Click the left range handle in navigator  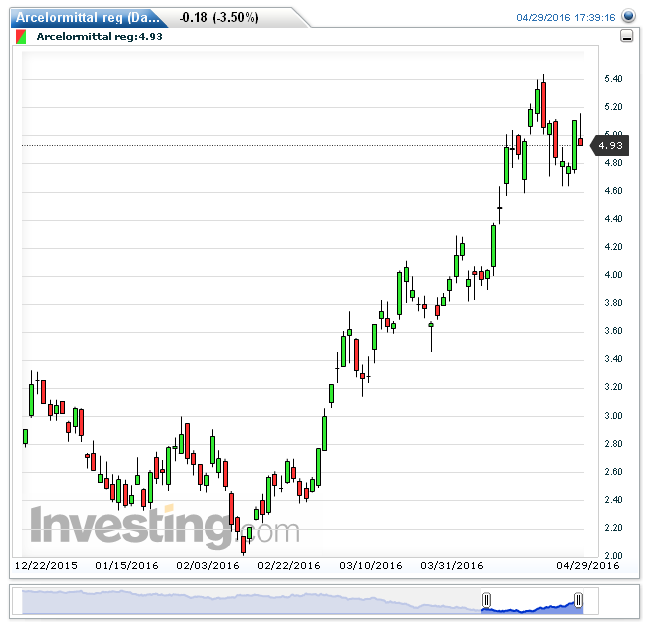(486, 600)
